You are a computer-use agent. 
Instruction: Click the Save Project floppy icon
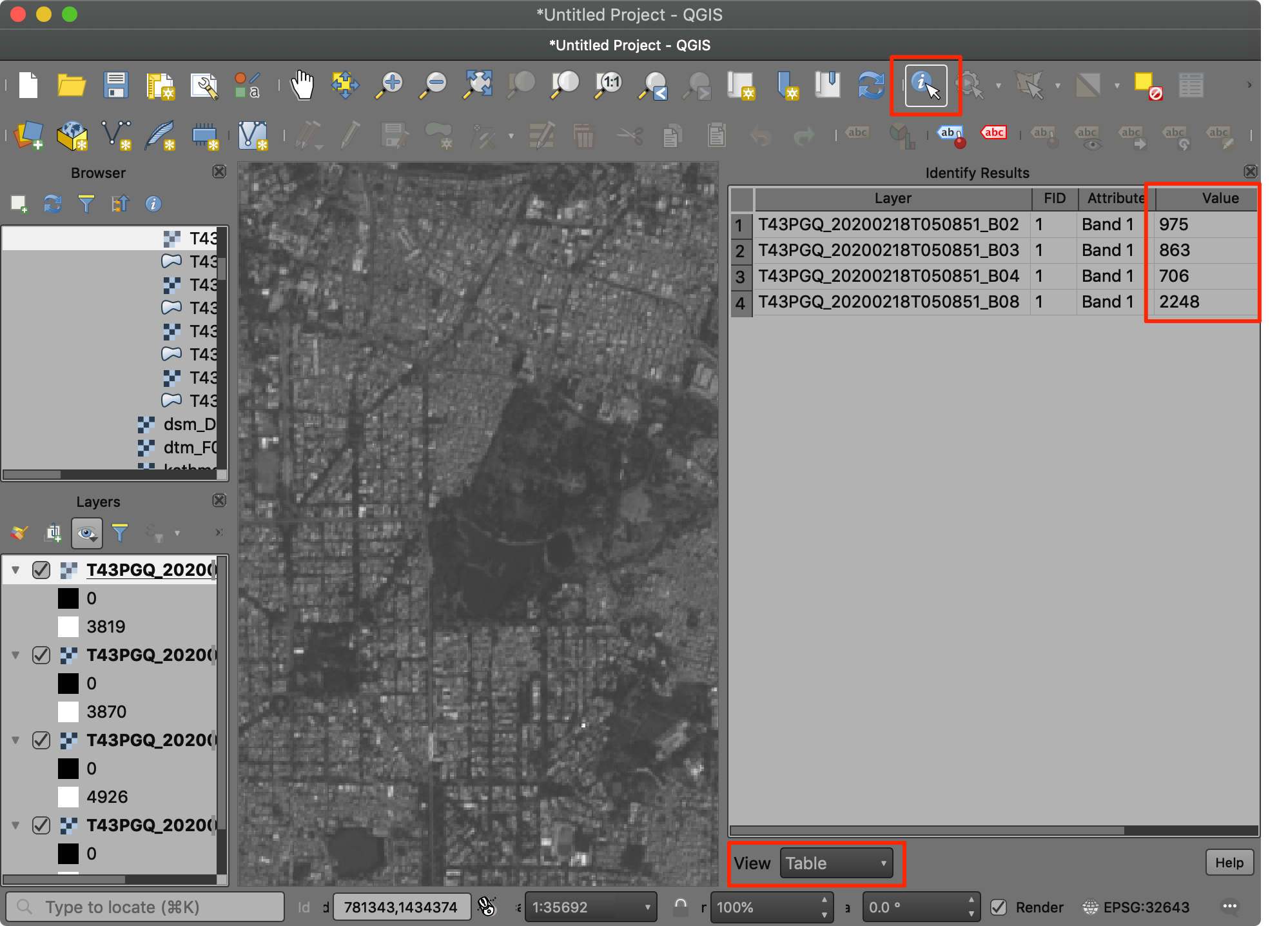116,86
